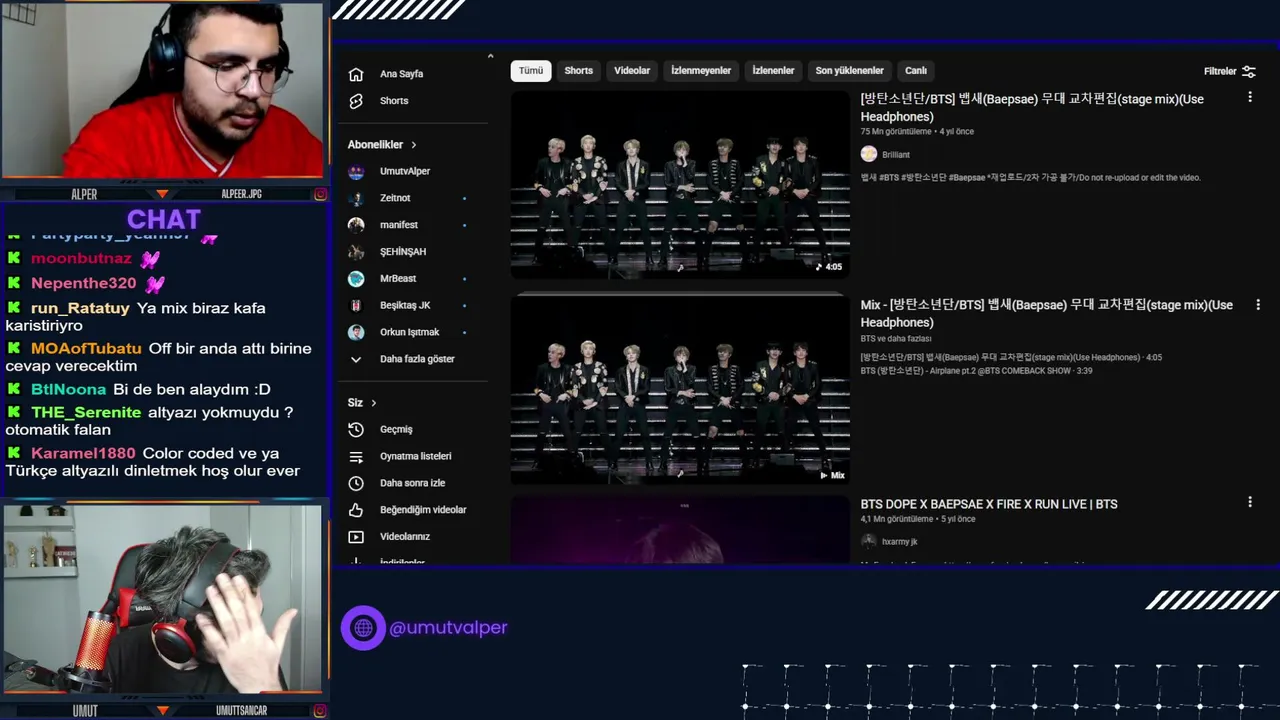Click chat username Karamel1880
This screenshot has width=1280, height=720.
(83, 453)
